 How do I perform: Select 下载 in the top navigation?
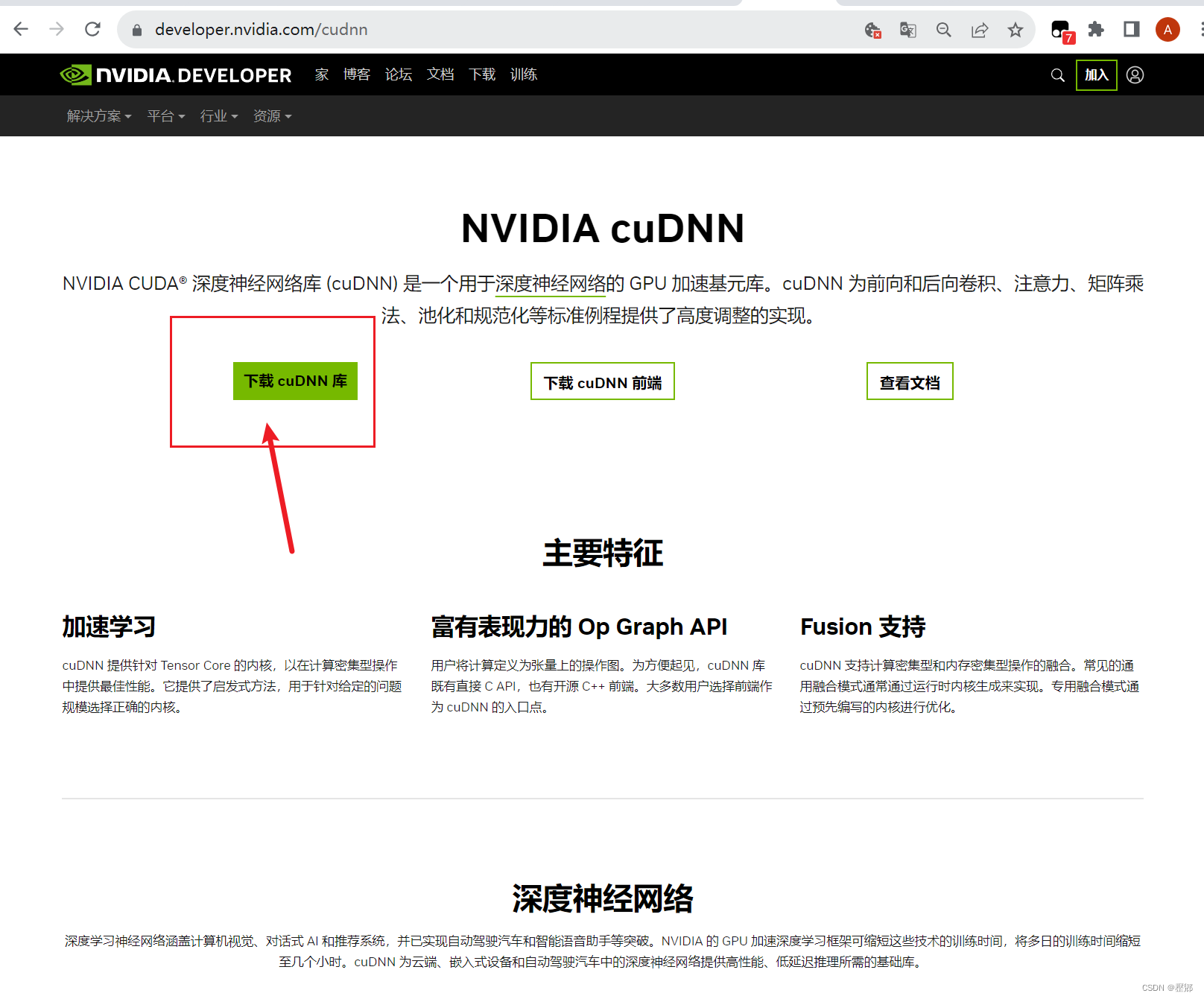[x=481, y=74]
